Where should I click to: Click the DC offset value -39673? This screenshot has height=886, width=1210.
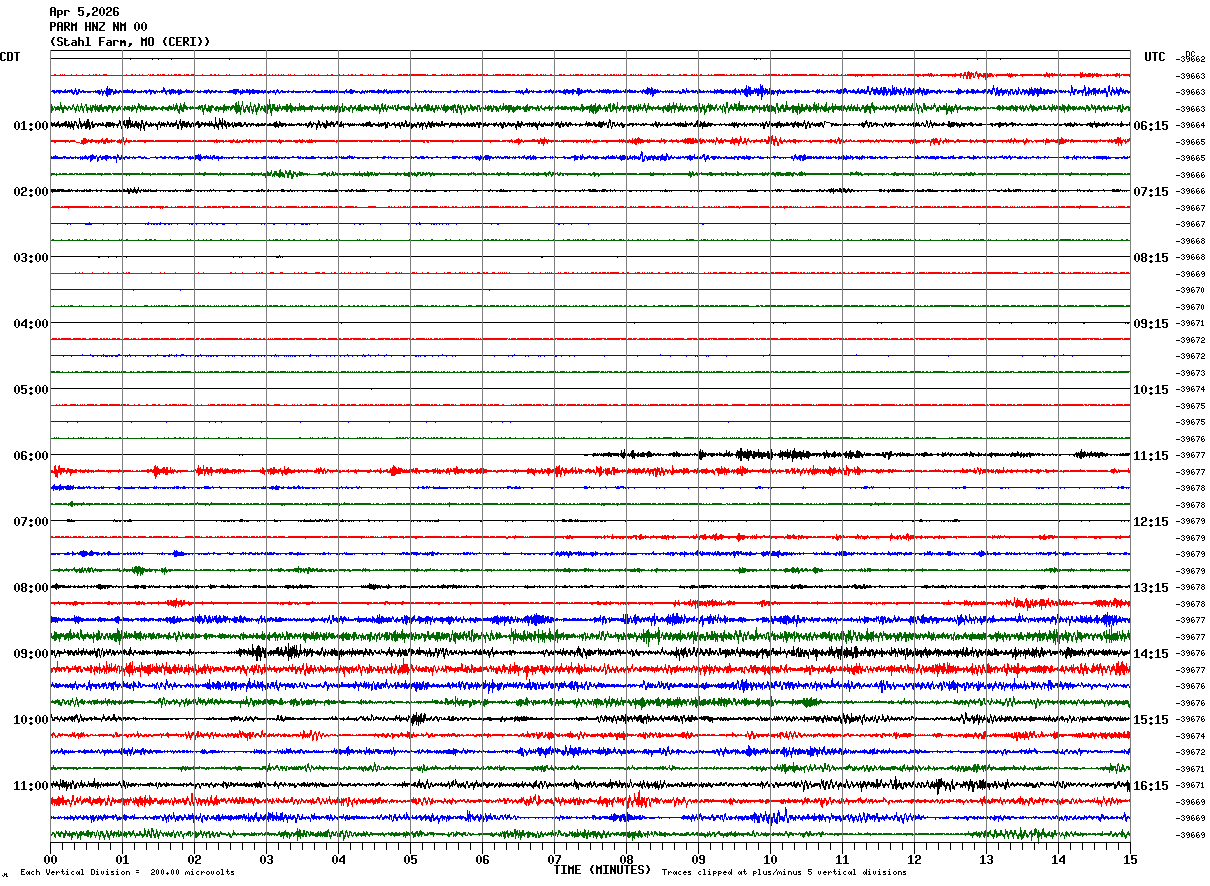coord(1191,373)
